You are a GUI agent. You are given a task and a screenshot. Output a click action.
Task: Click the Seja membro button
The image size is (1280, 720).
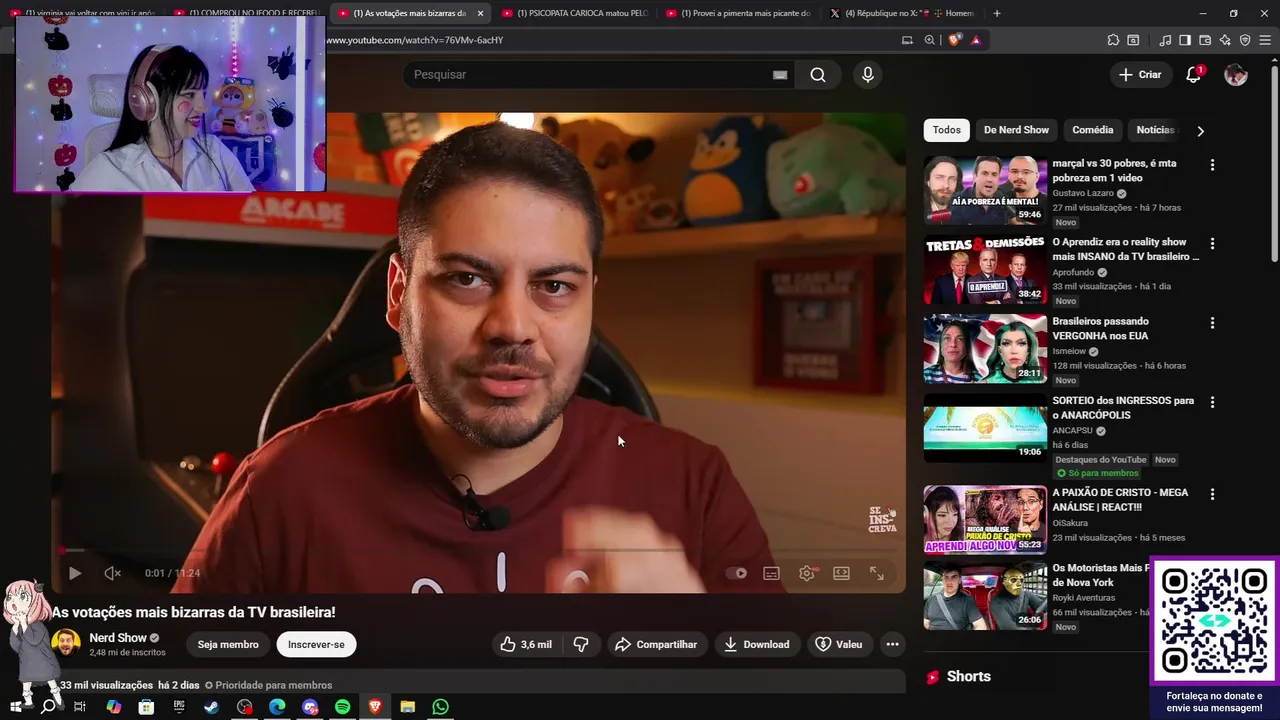click(228, 644)
